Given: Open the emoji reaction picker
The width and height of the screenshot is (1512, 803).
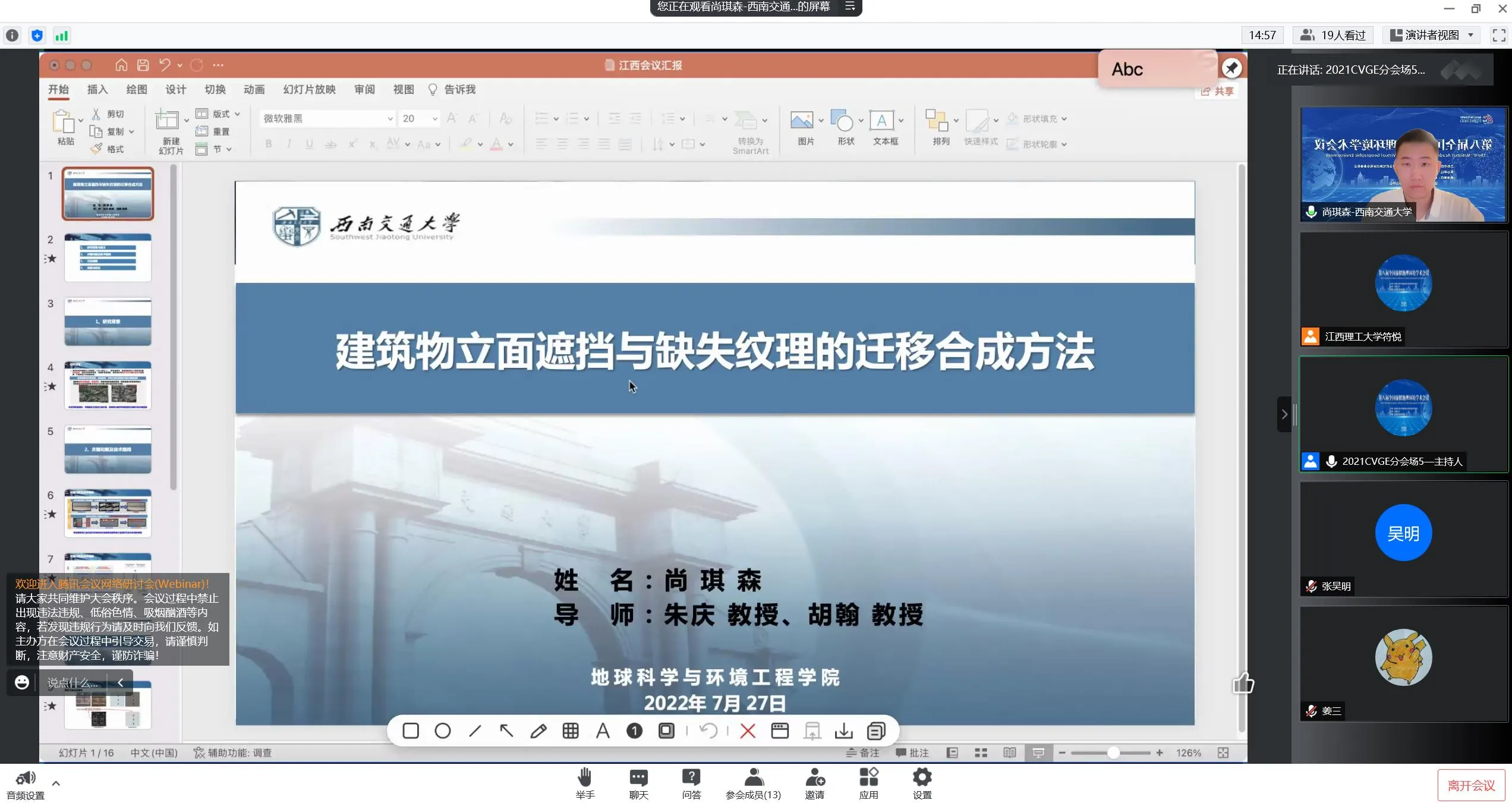Looking at the screenshot, I should (x=22, y=682).
